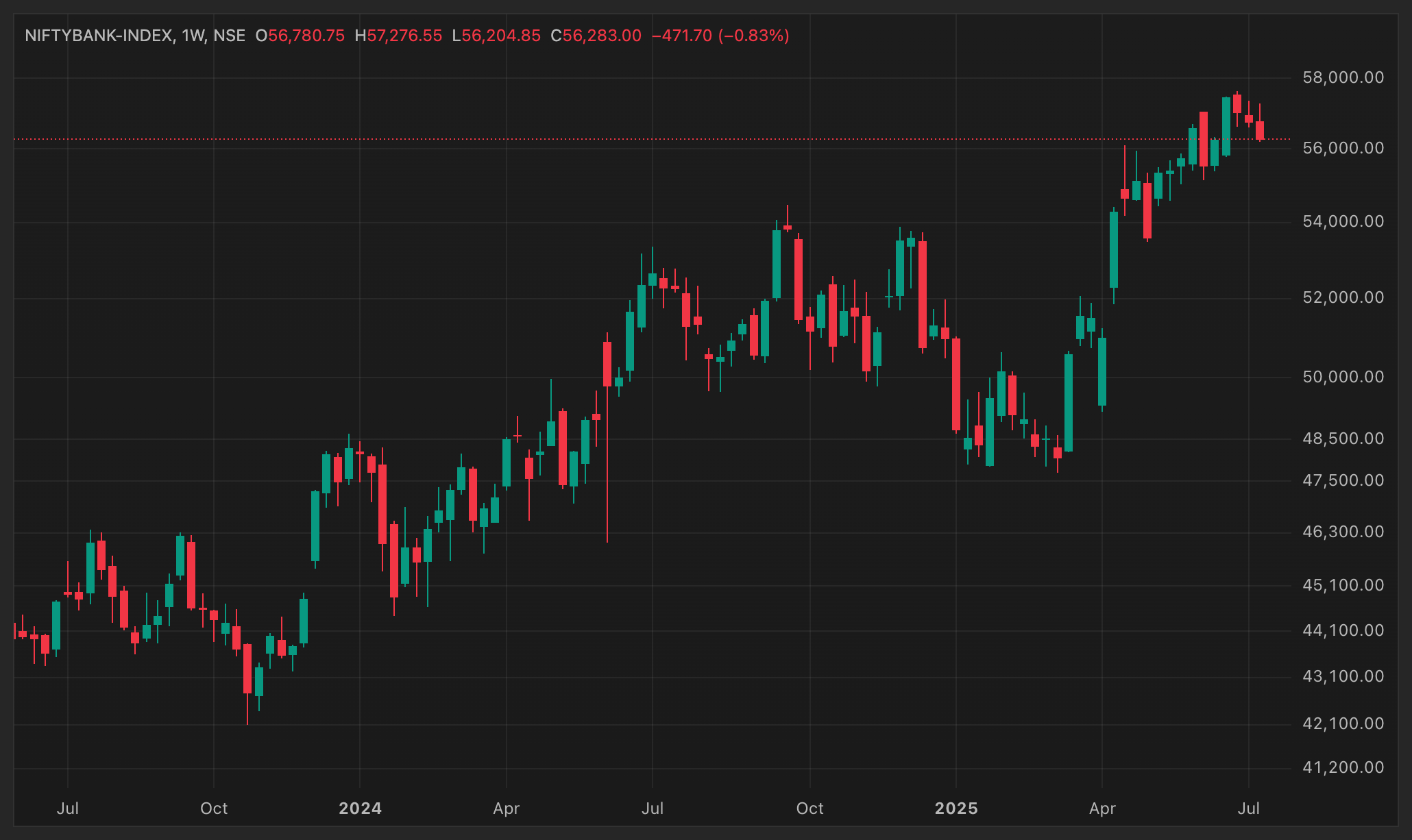This screenshot has width=1412, height=840.
Task: Click the 50,000.00 price axis label
Action: (x=1343, y=377)
